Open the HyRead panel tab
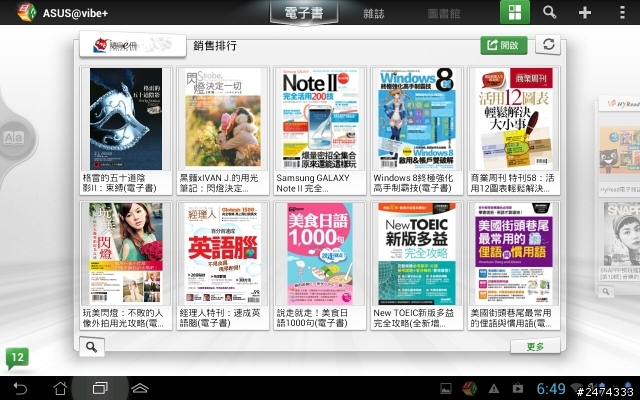The width and height of the screenshot is (640, 400). (620, 103)
